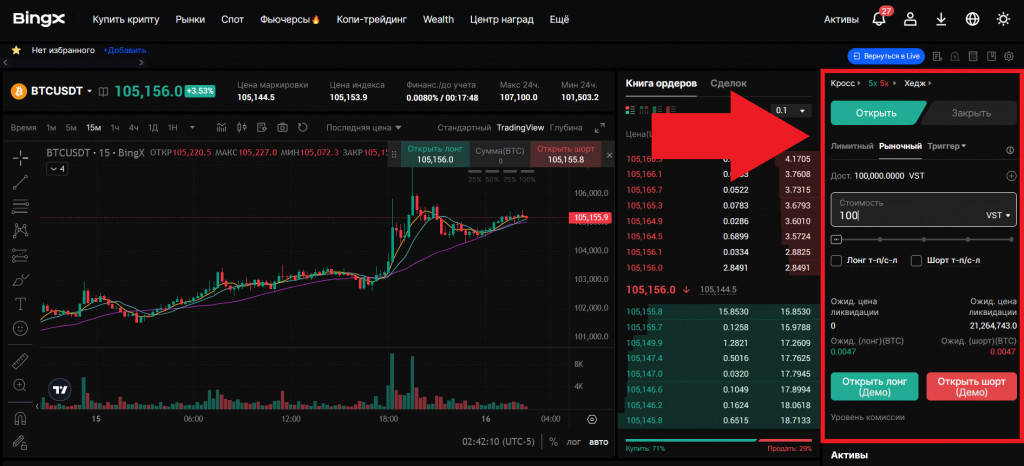The height and width of the screenshot is (466, 1024).
Task: Select the ruler measure tool
Action: point(20,360)
